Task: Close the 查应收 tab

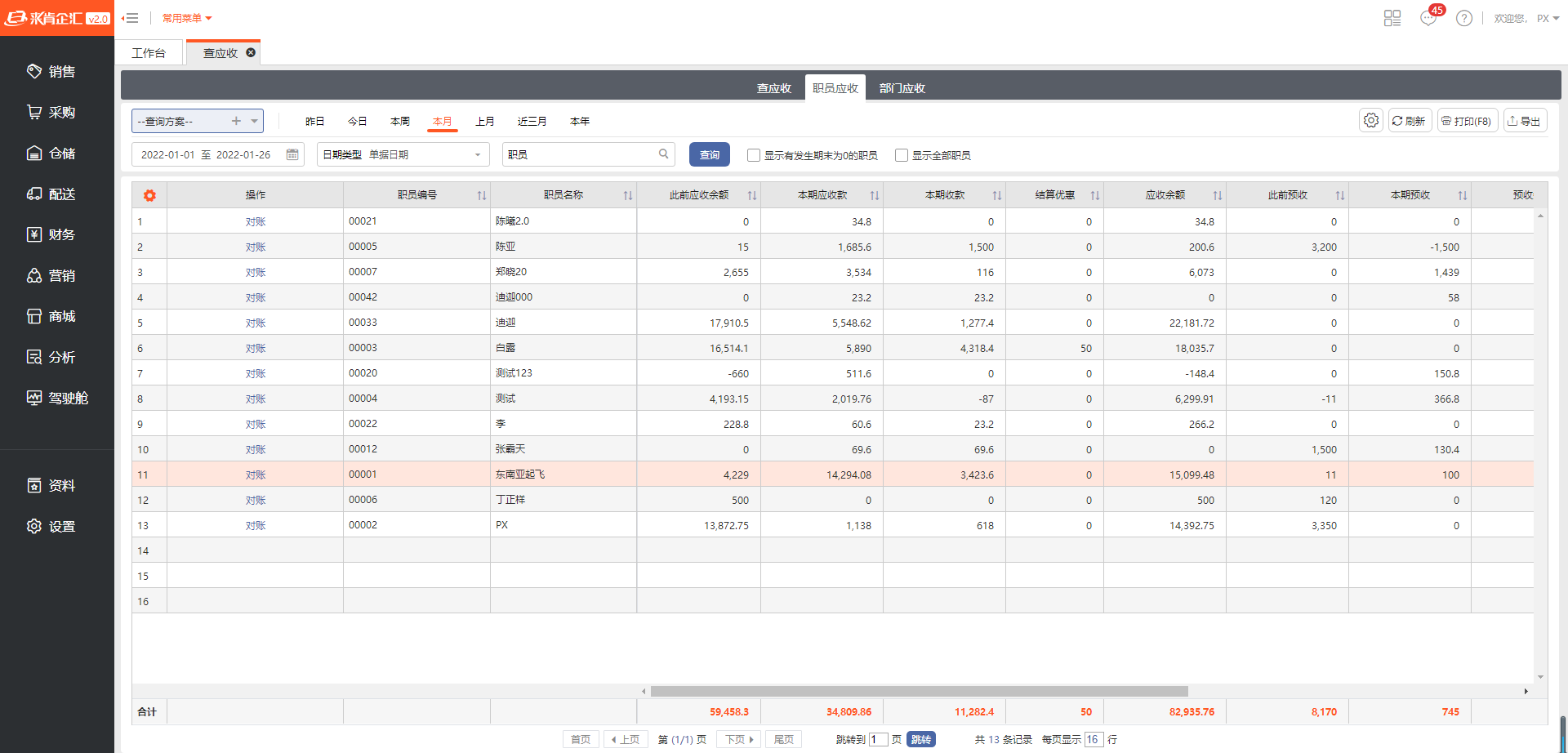Action: tap(251, 52)
